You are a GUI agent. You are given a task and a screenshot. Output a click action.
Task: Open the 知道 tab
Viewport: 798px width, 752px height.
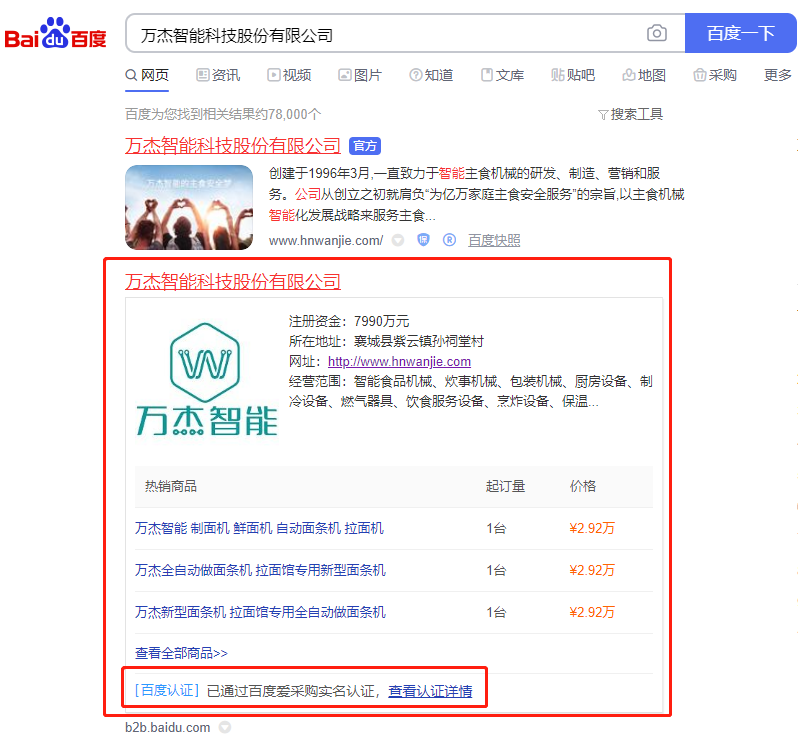coord(431,75)
